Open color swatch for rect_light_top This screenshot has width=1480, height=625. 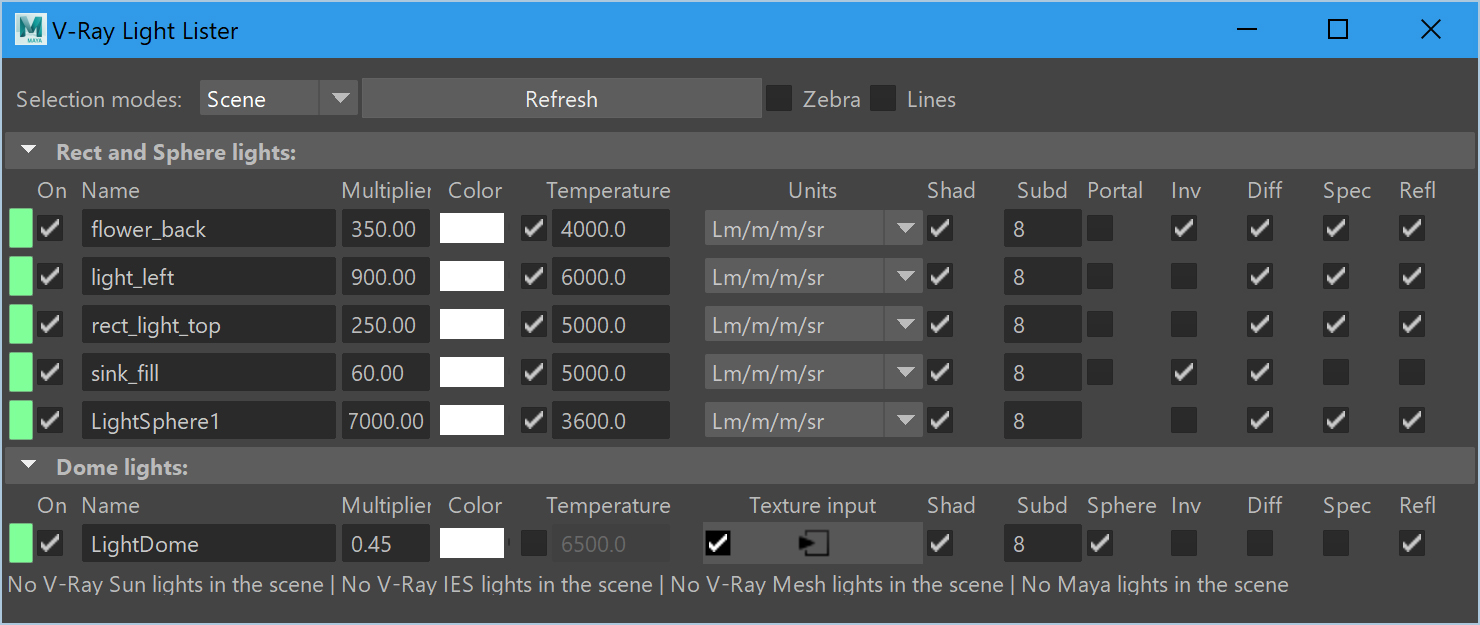pos(472,325)
